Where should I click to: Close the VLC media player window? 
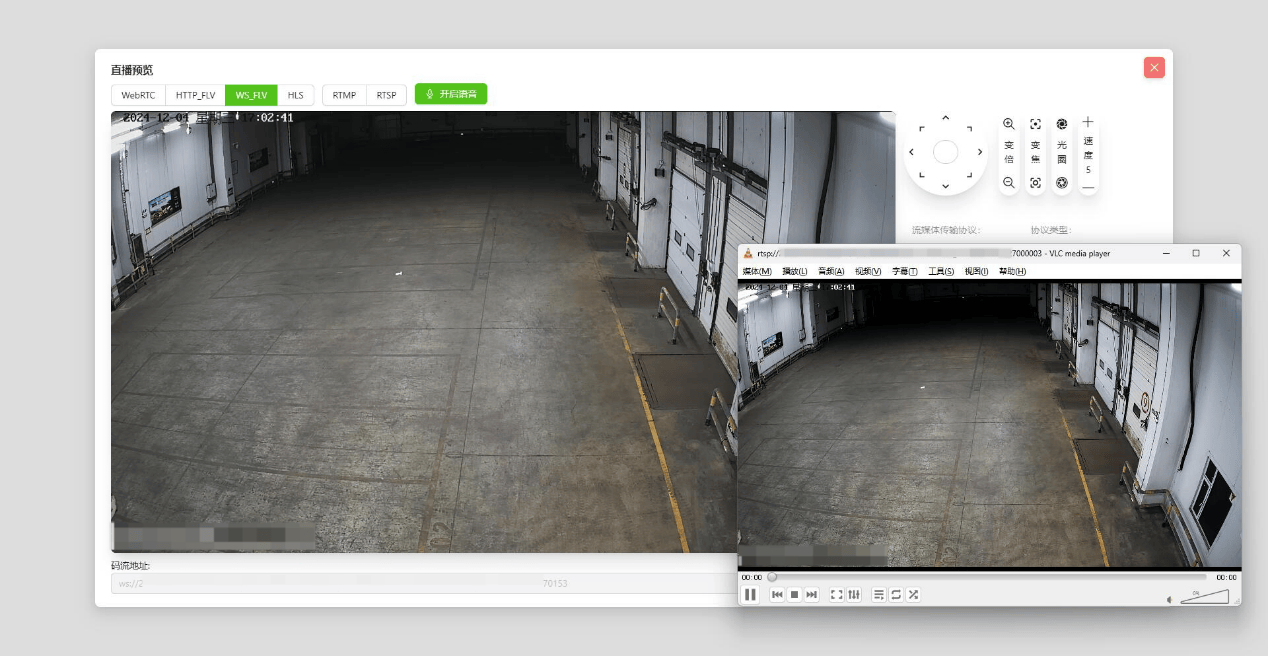(1226, 253)
